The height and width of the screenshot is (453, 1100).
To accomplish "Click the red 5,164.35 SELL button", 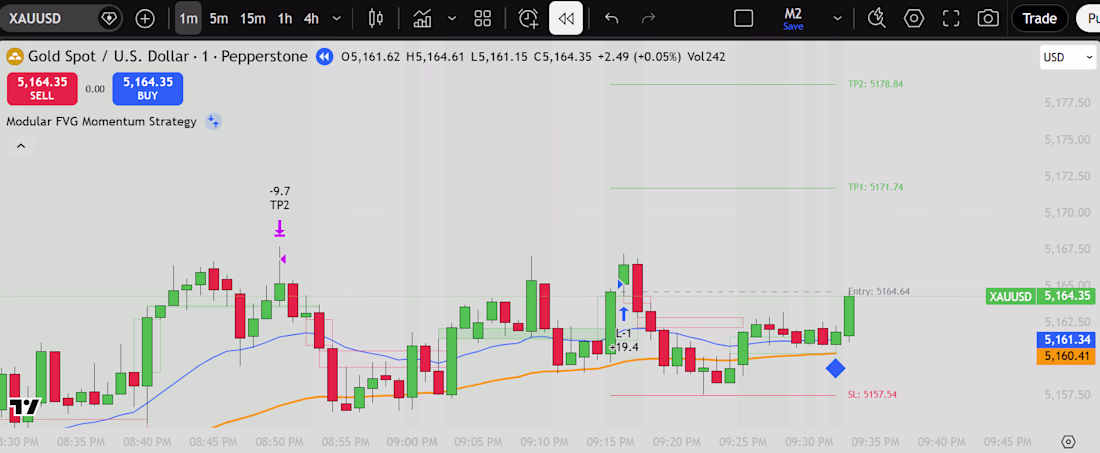I will pos(41,88).
